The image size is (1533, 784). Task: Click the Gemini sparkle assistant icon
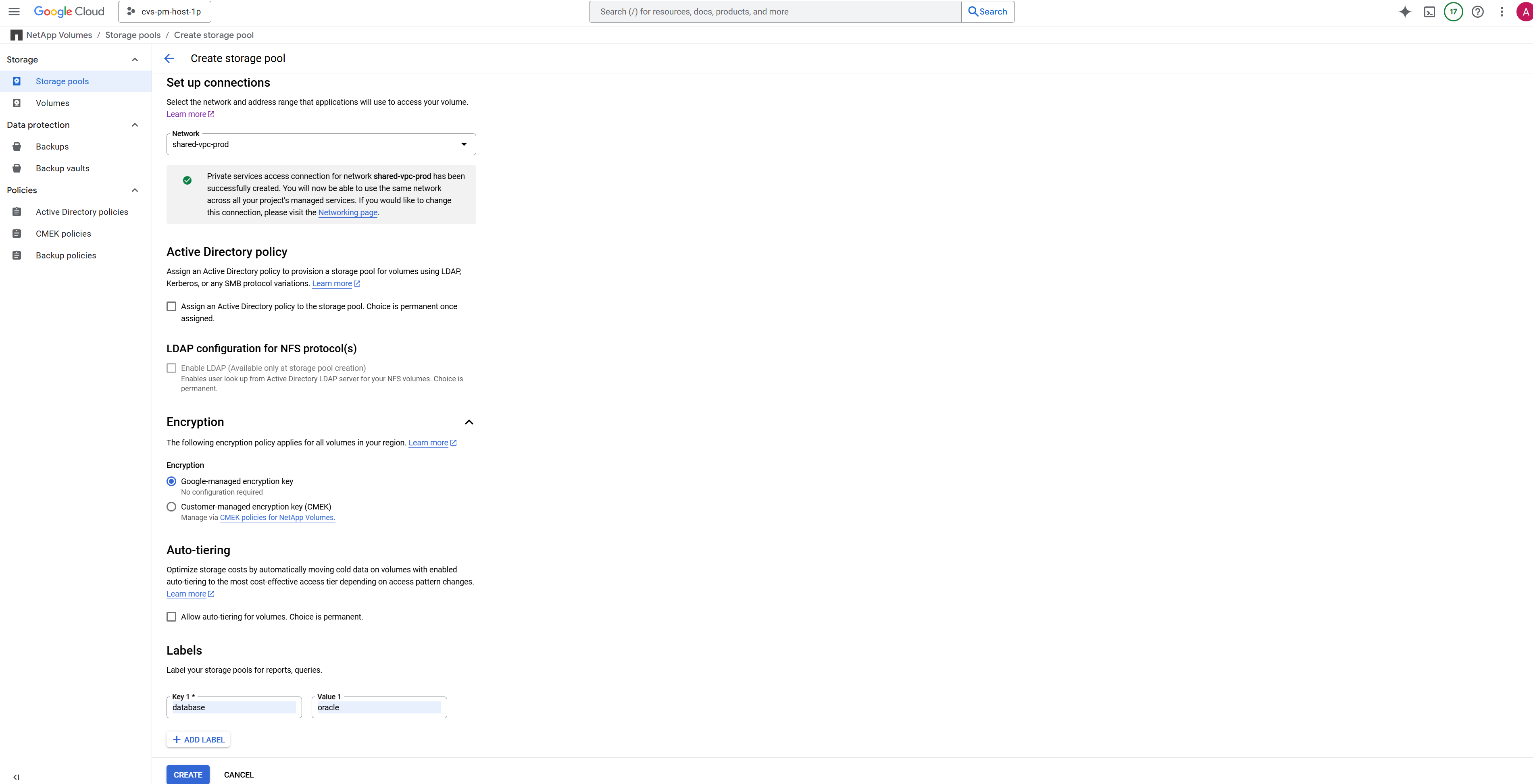tap(1405, 11)
